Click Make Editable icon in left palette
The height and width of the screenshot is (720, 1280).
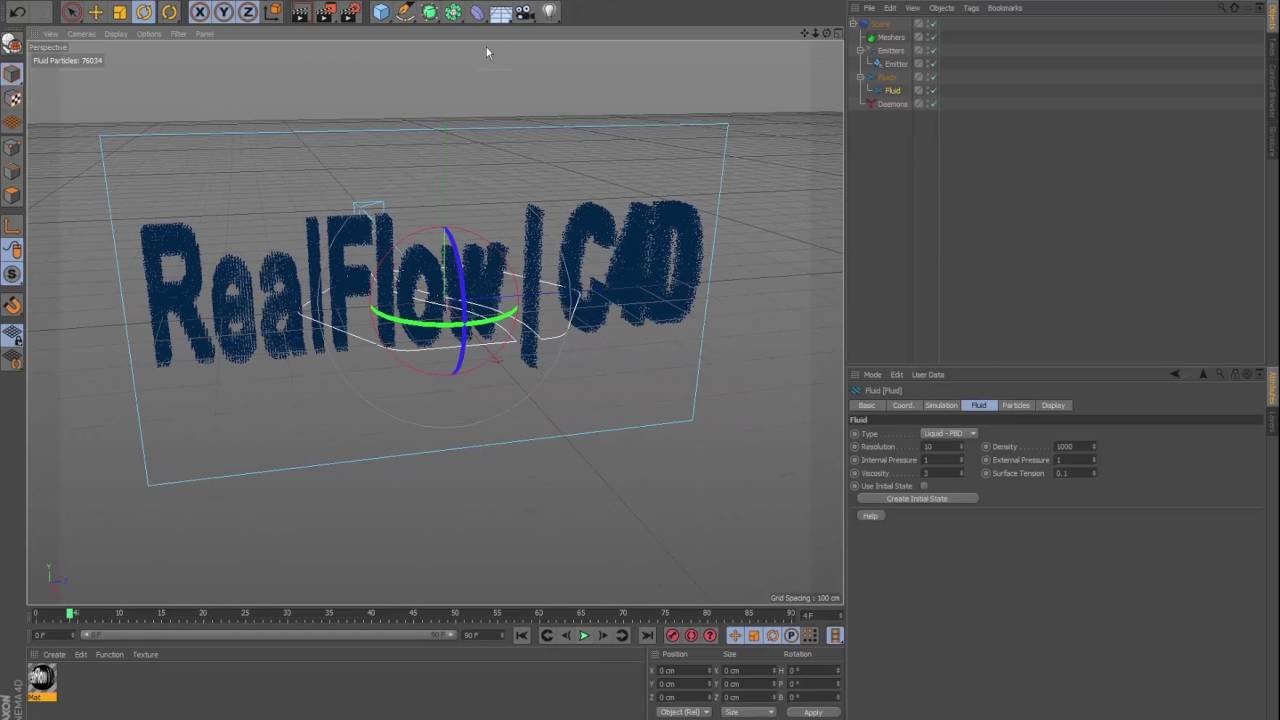12,44
